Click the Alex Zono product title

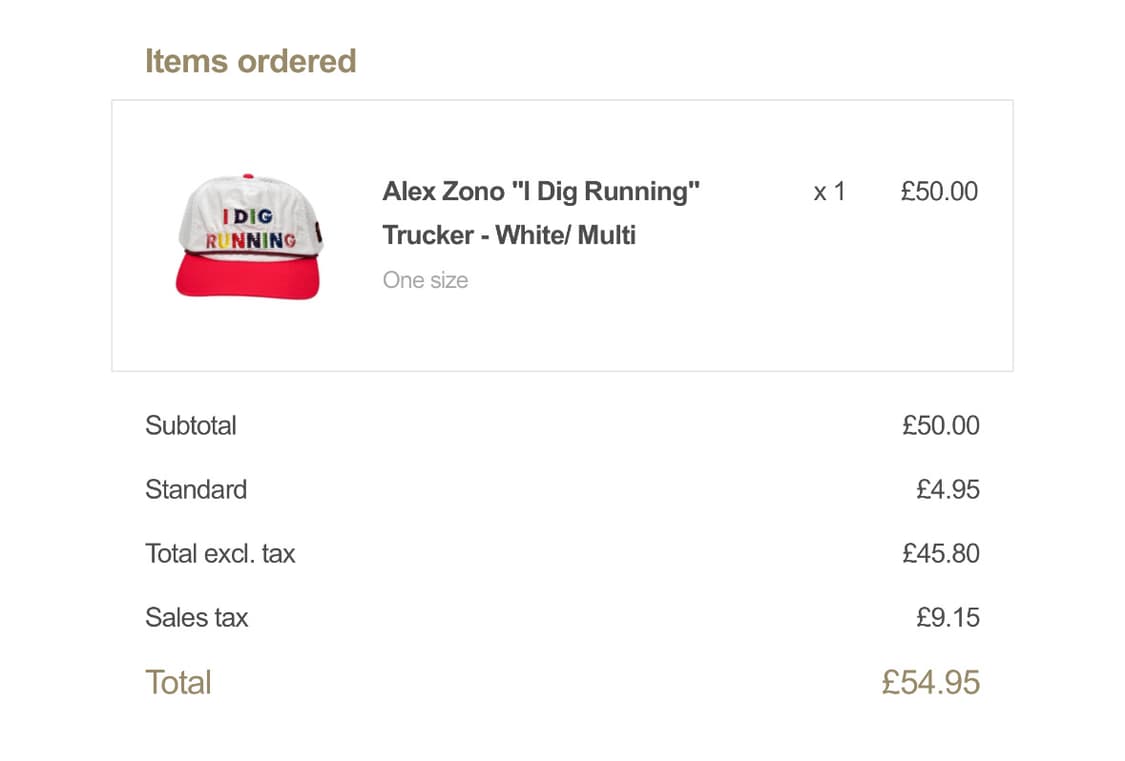point(541,191)
